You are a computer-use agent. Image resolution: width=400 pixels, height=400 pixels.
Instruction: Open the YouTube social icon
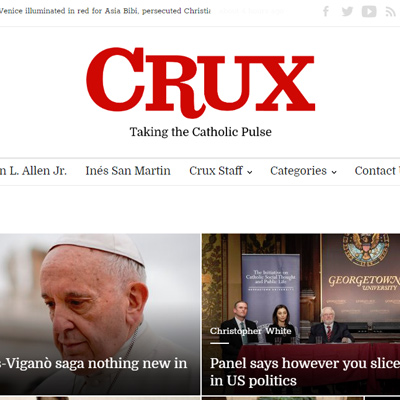point(369,11)
